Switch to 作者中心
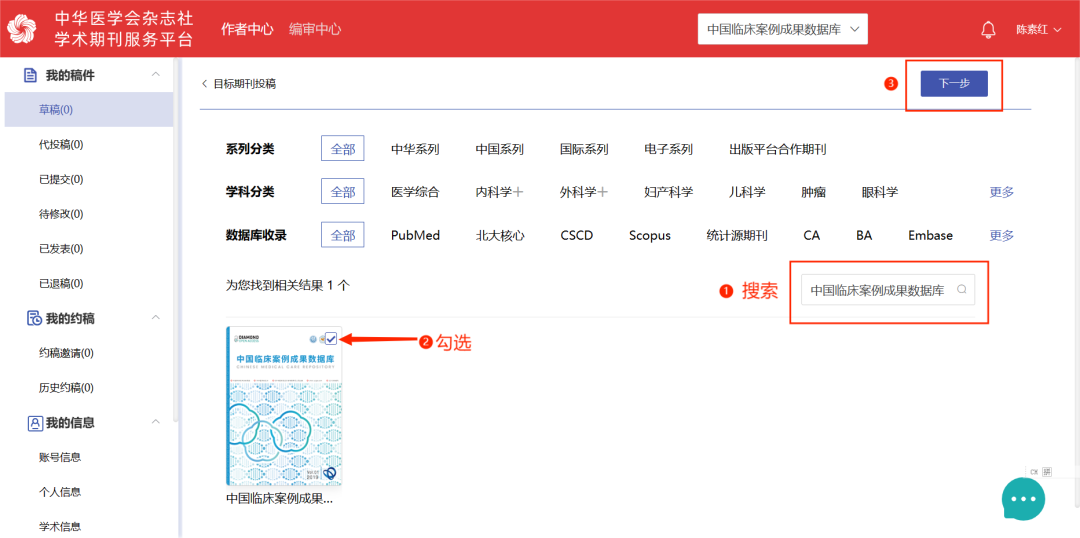 pos(247,29)
